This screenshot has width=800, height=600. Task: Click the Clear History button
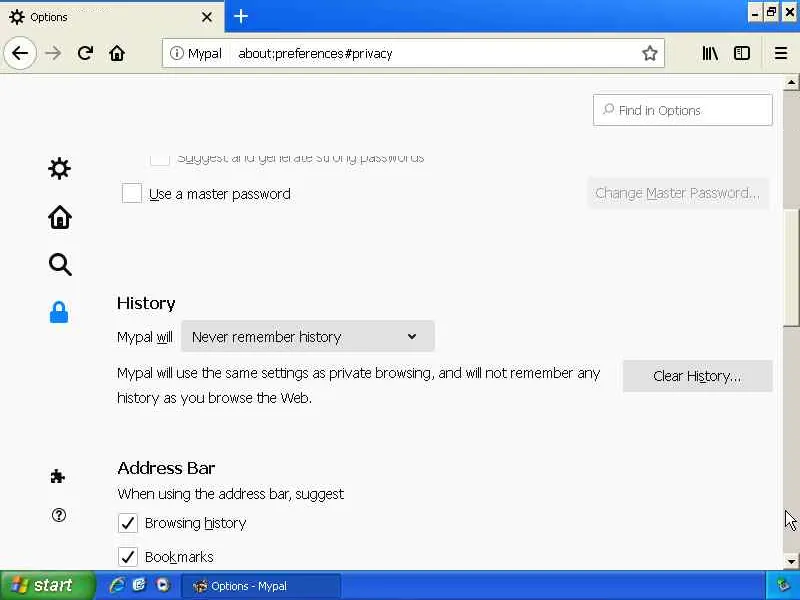(697, 376)
